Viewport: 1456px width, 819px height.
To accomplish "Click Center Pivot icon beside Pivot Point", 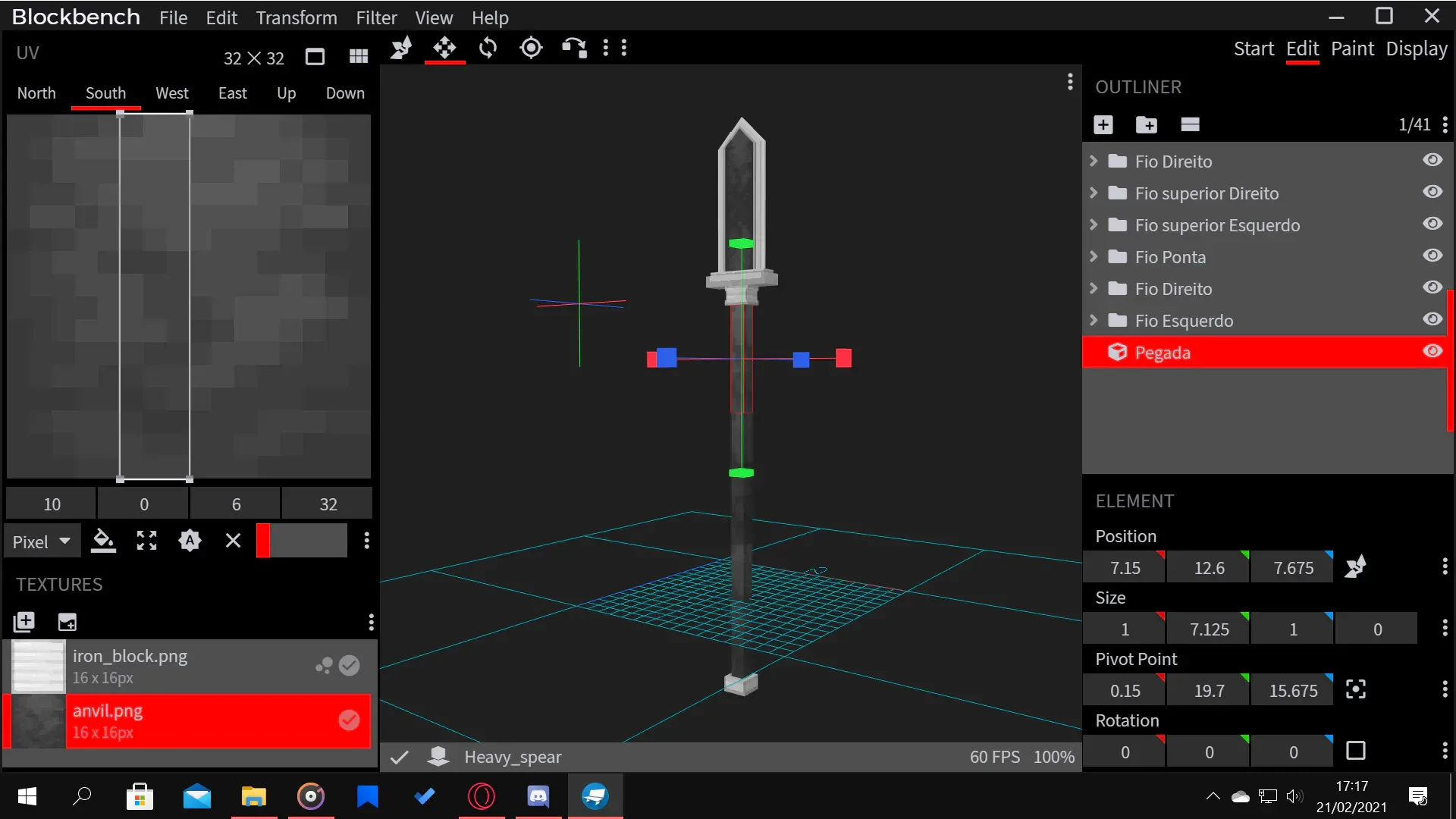I will pos(1355,689).
